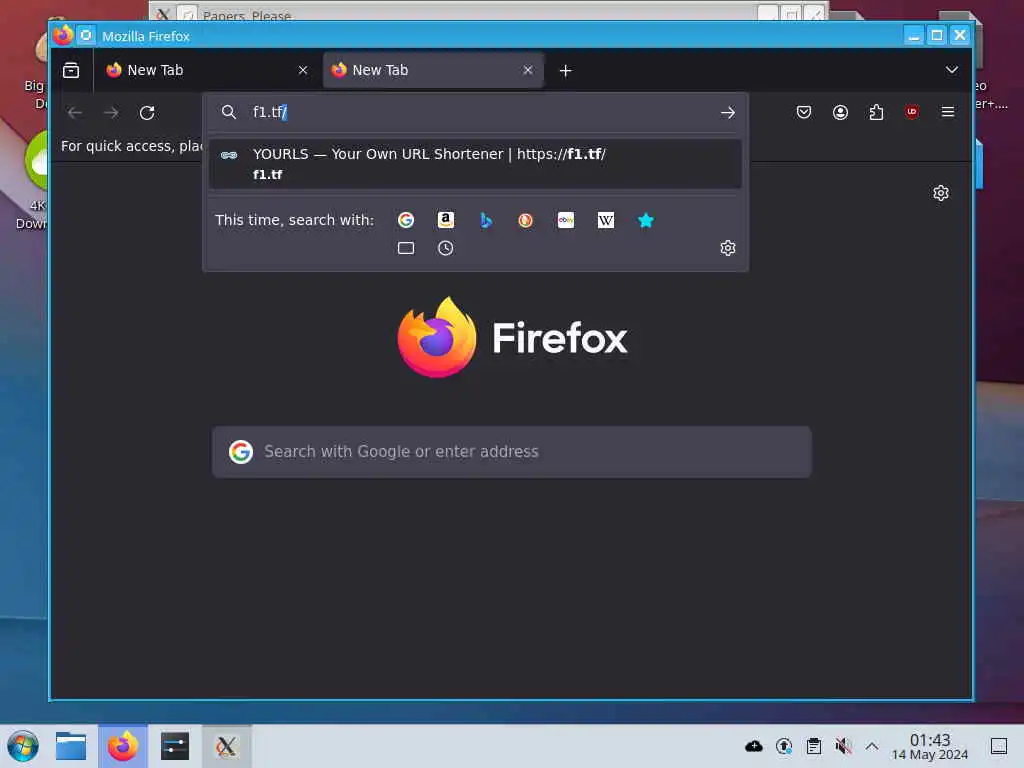Personalize new tab gear icon

coord(940,193)
